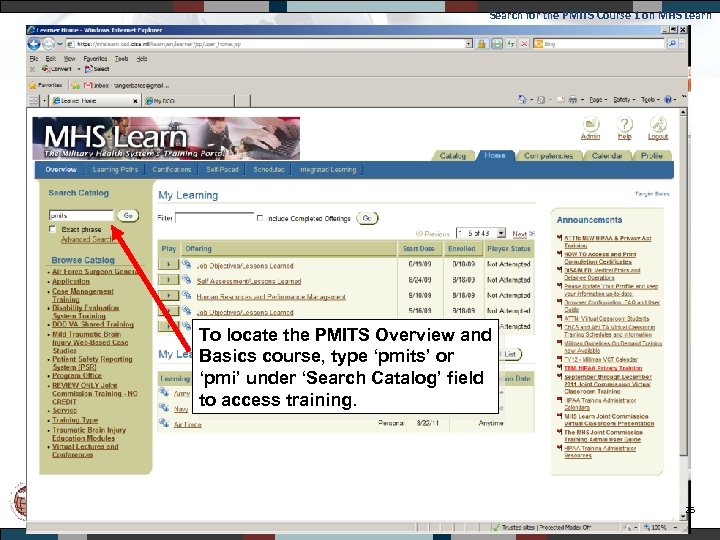720x540 pixels.
Task: Open the Self Assessment/Lessons Learned offering link
Action: point(248,281)
